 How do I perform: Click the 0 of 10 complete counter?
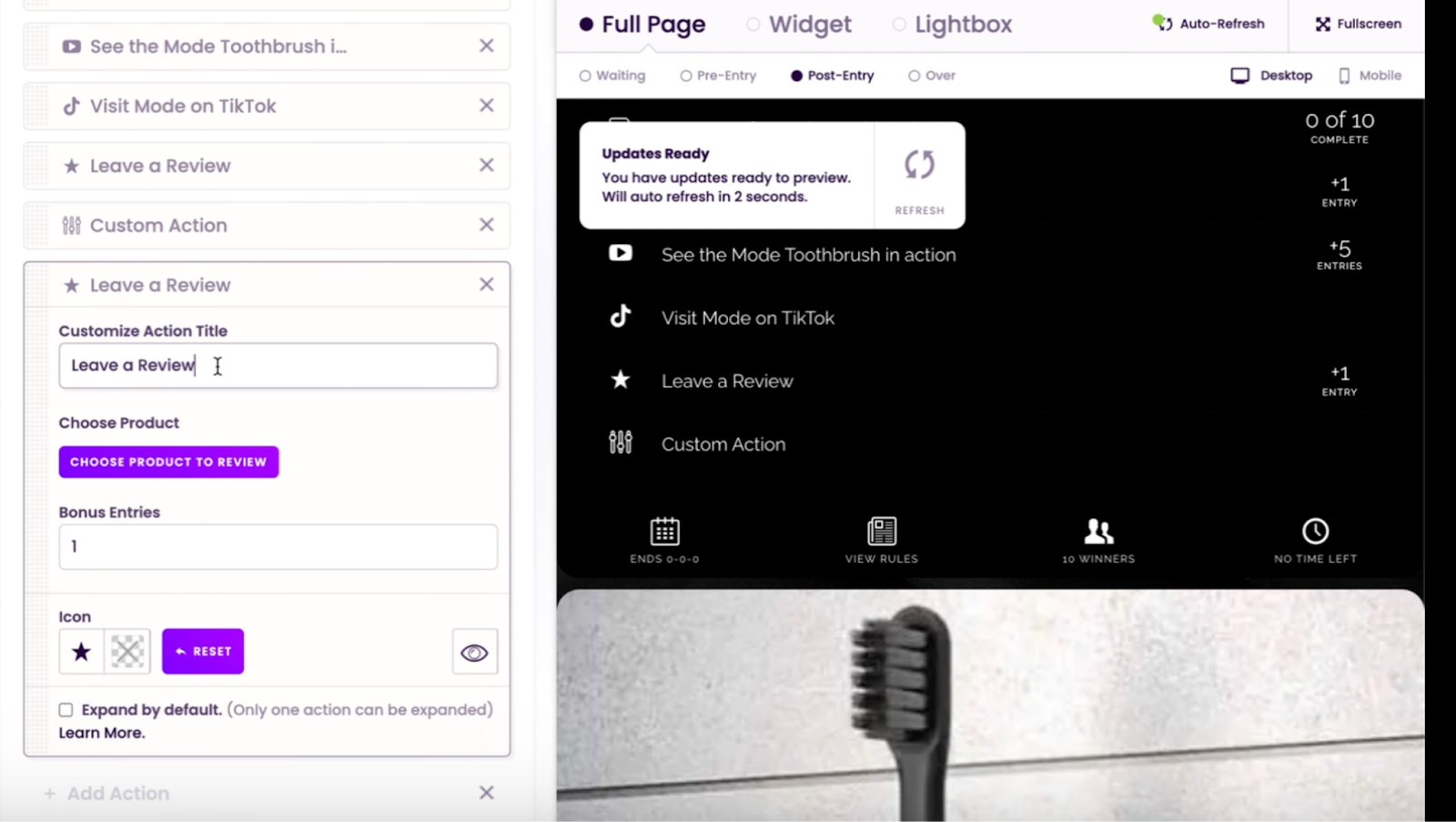click(1340, 127)
